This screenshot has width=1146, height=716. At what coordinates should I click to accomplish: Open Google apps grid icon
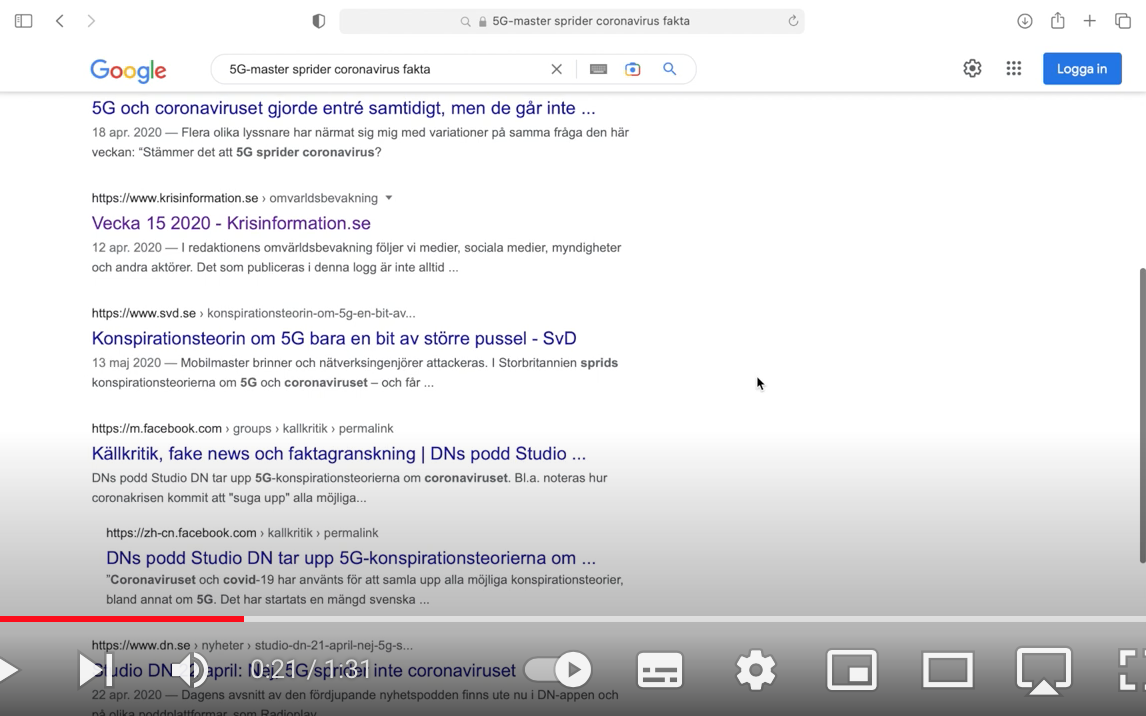pos(1014,69)
